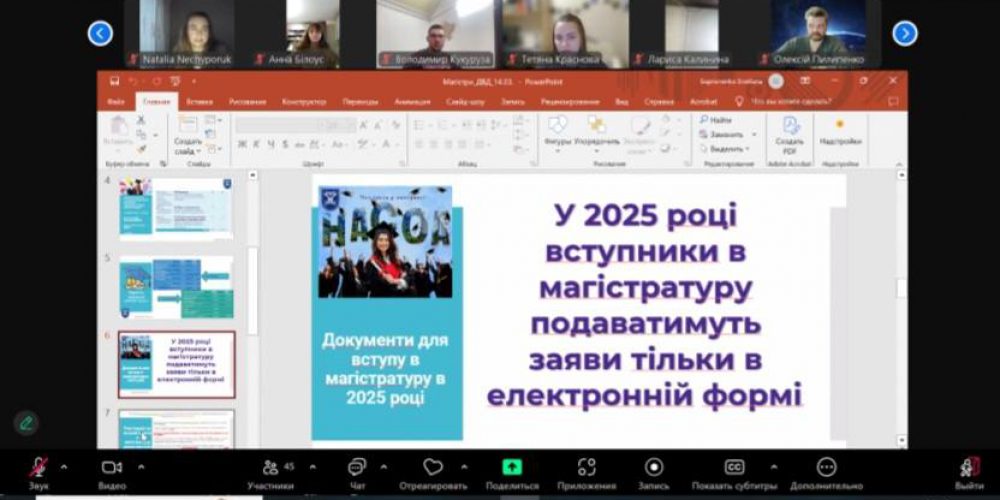Expand the arrow next to Участники
Screen dimensions: 1000x500
pyautogui.click(x=311, y=466)
